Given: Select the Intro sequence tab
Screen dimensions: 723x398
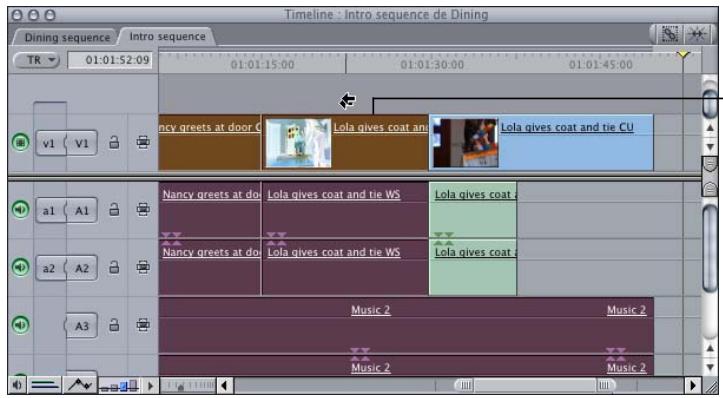Looking at the screenshot, I should coord(167,36).
